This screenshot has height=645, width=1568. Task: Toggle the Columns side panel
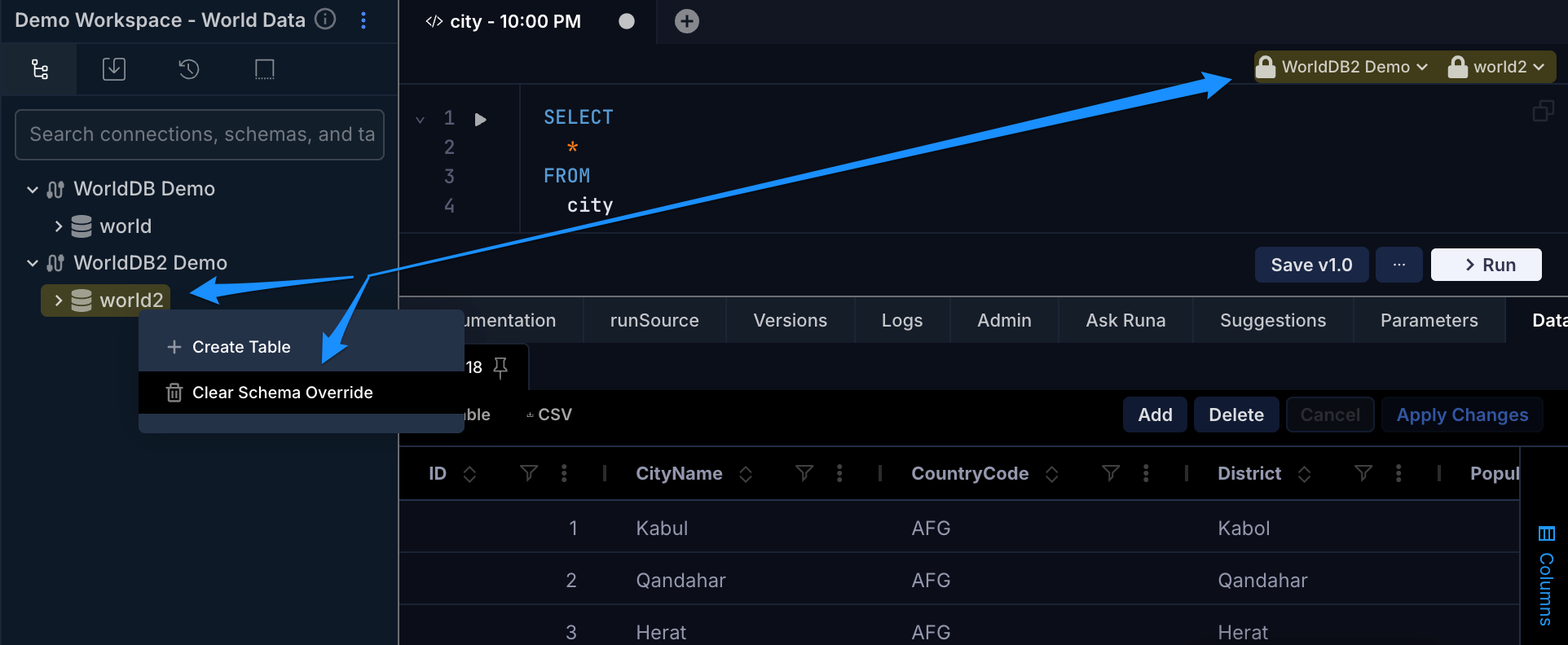tap(1546, 574)
